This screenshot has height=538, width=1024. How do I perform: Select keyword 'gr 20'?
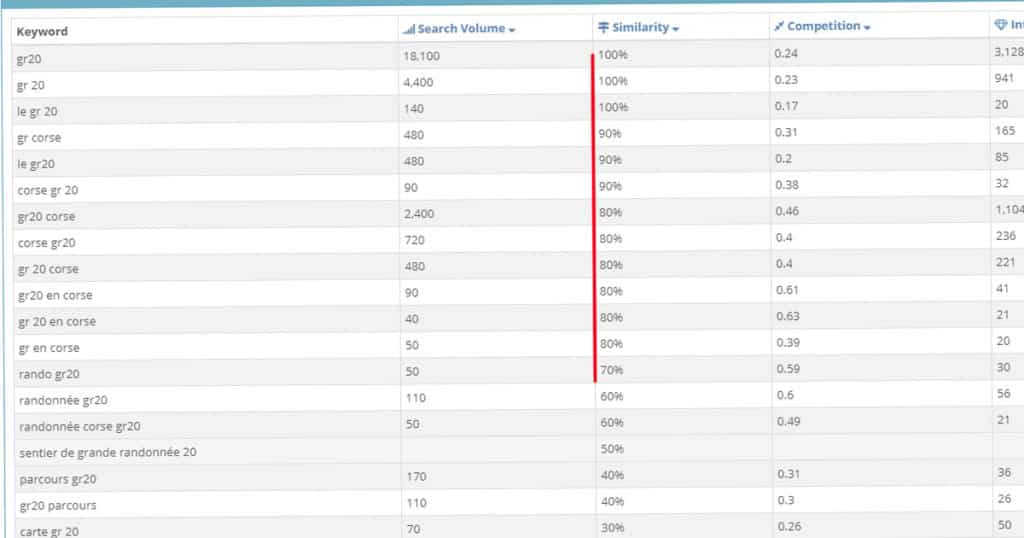pos(31,85)
